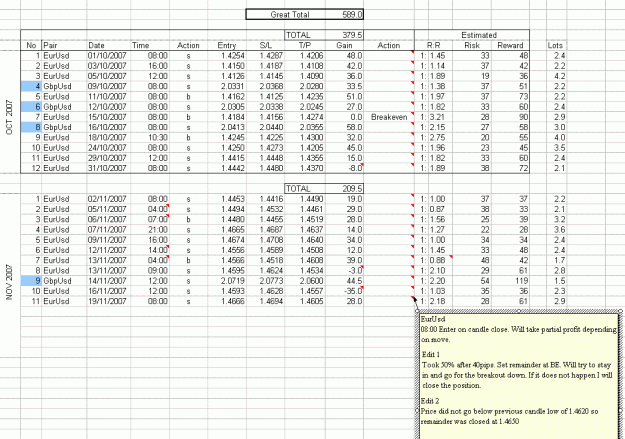The image size is (625, 439).
Task: Select gain cell showing -8.0
Action: pyautogui.click(x=344, y=168)
